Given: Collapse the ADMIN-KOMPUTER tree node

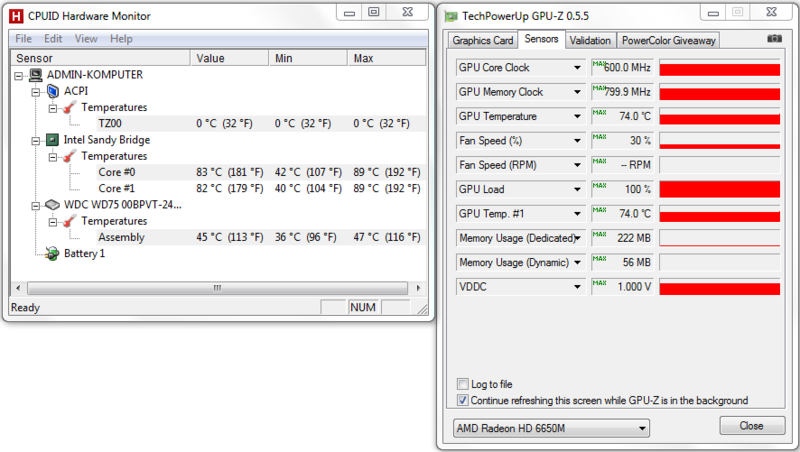Looking at the screenshot, I should click(x=18, y=76).
